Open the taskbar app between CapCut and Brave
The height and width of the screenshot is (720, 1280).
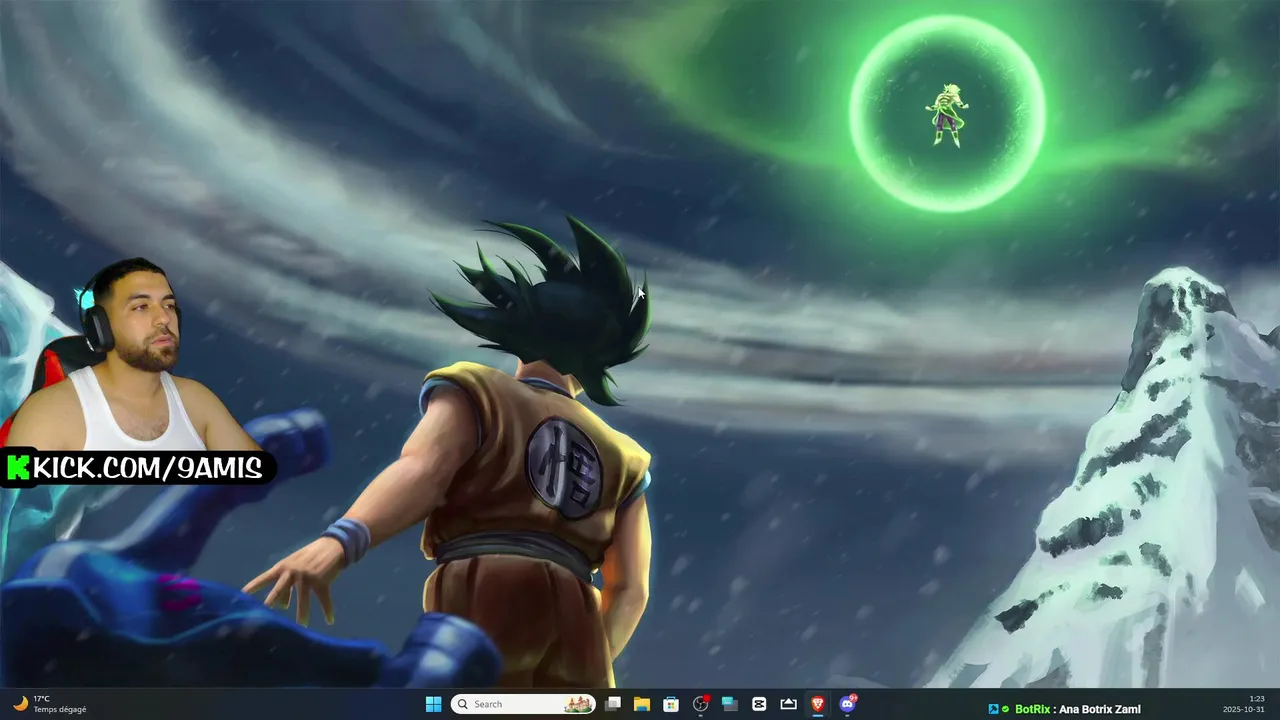[788, 704]
